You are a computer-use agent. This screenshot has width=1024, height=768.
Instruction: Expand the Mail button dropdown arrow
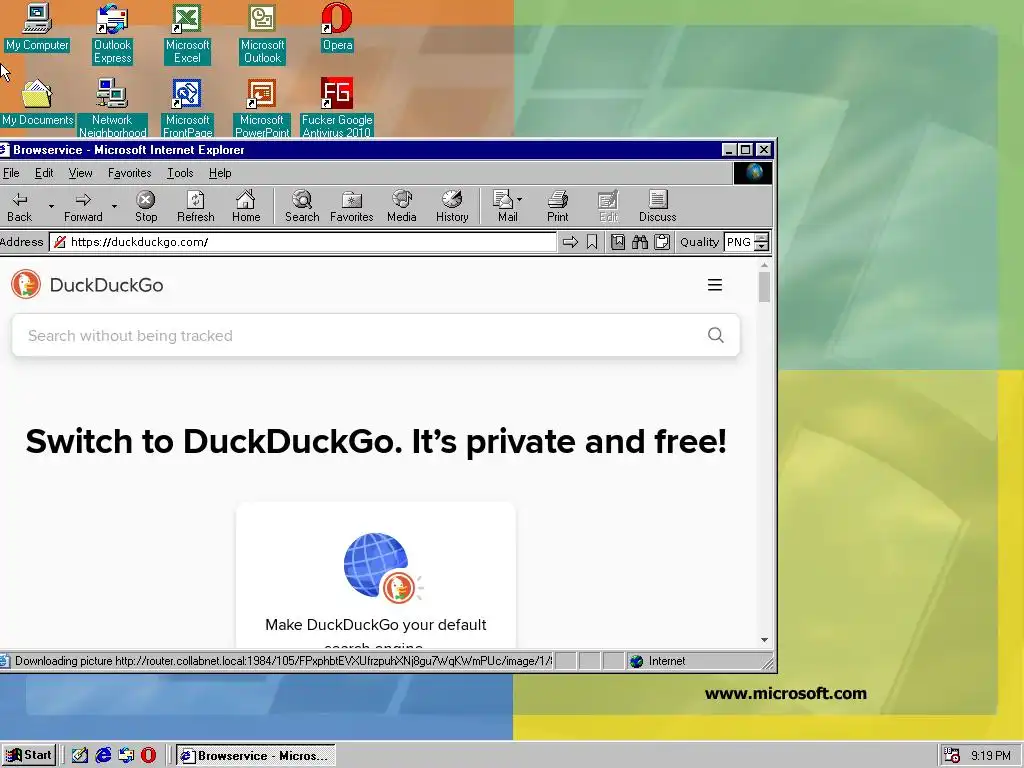pos(520,199)
